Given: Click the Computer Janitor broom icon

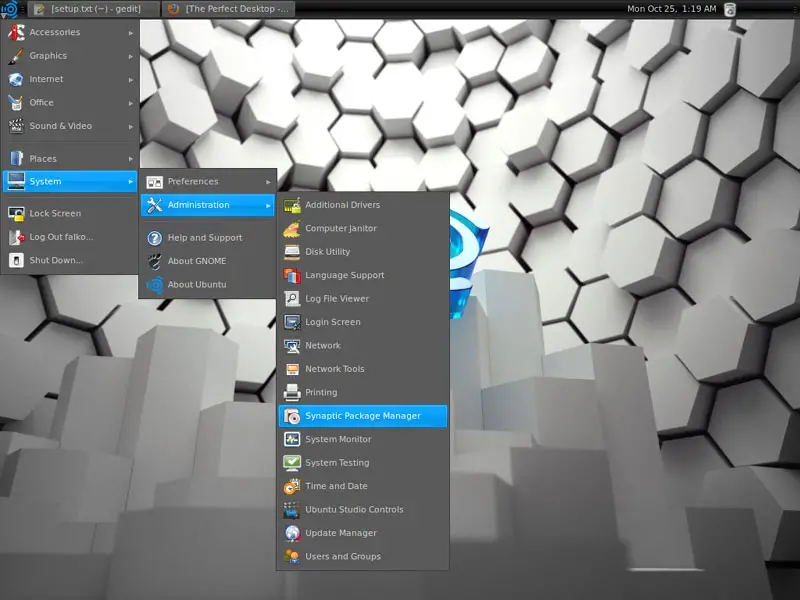Looking at the screenshot, I should click(x=292, y=229).
